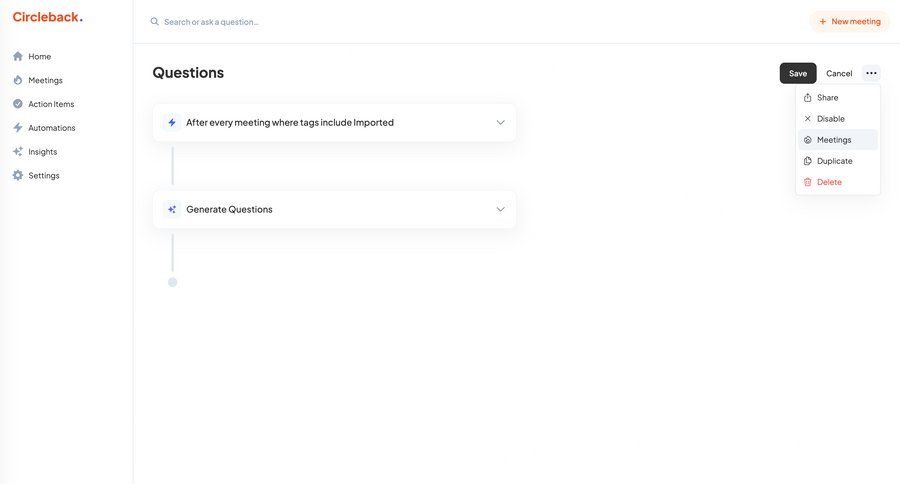Click the Home icon in sidebar

coord(18,56)
